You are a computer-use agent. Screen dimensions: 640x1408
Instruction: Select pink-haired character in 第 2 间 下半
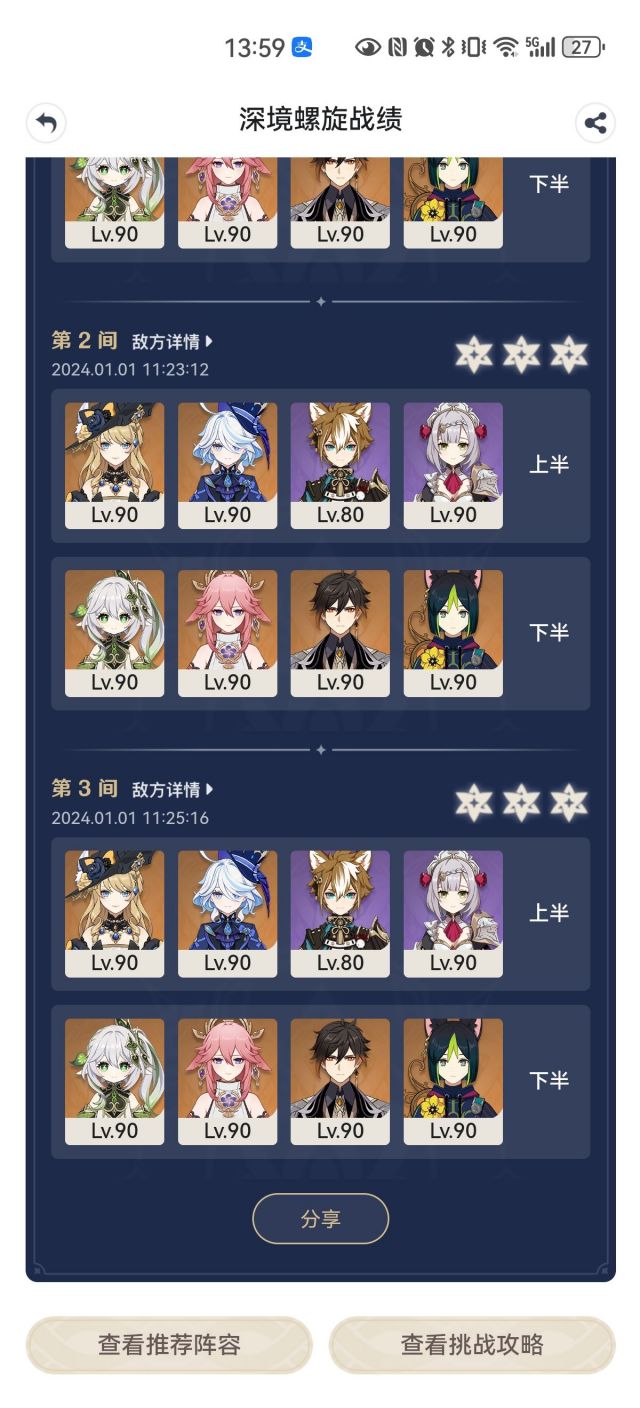[227, 634]
